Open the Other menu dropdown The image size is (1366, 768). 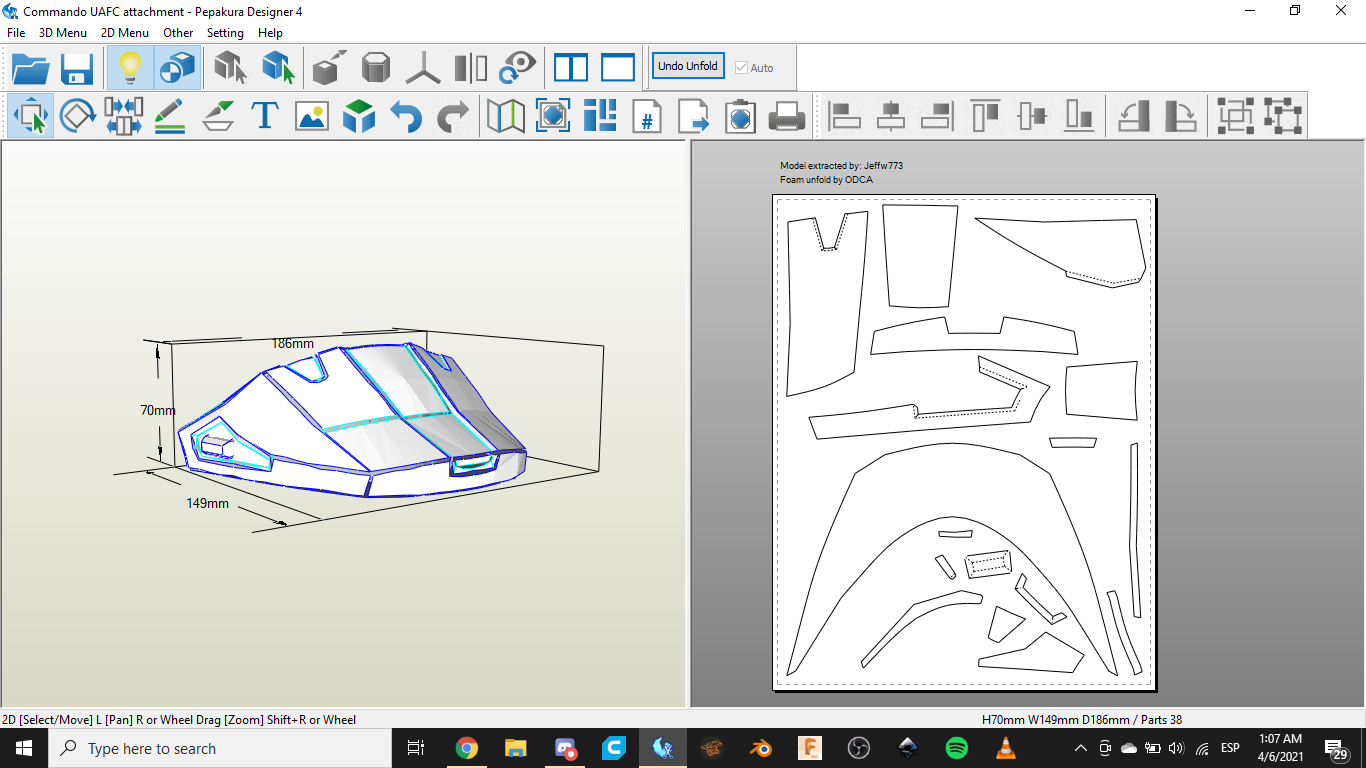pyautogui.click(x=178, y=33)
